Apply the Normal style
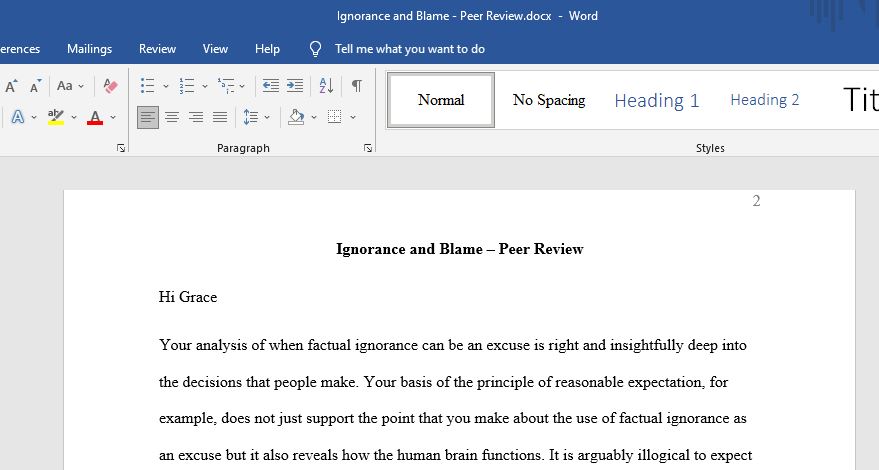This screenshot has height=470, width=879. pos(441,100)
